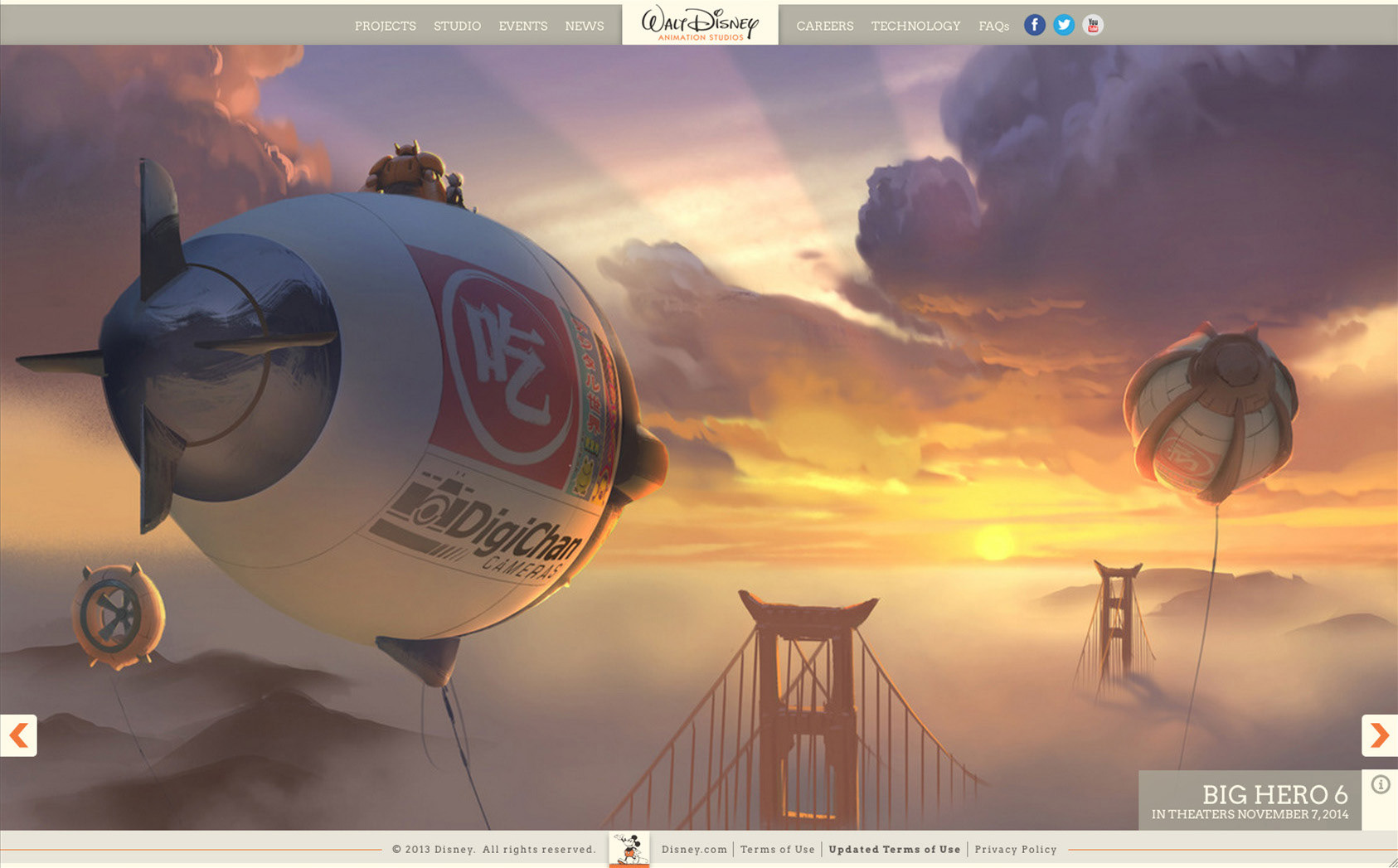The height and width of the screenshot is (868, 1398).
Task: Go to the Events section
Action: point(523,26)
